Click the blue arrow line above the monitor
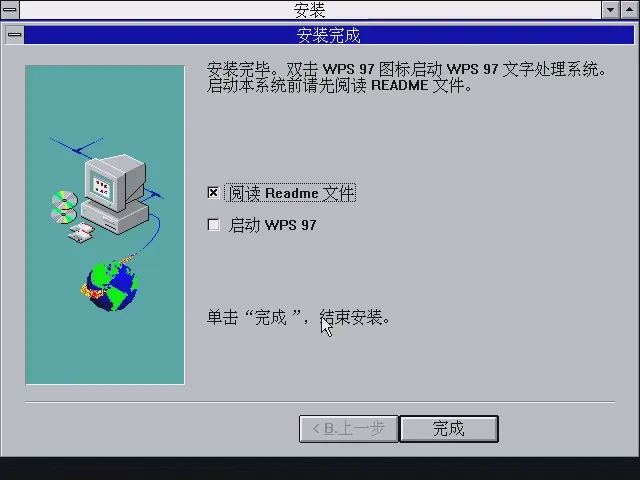Screen dimensions: 640x480 tap(76, 148)
